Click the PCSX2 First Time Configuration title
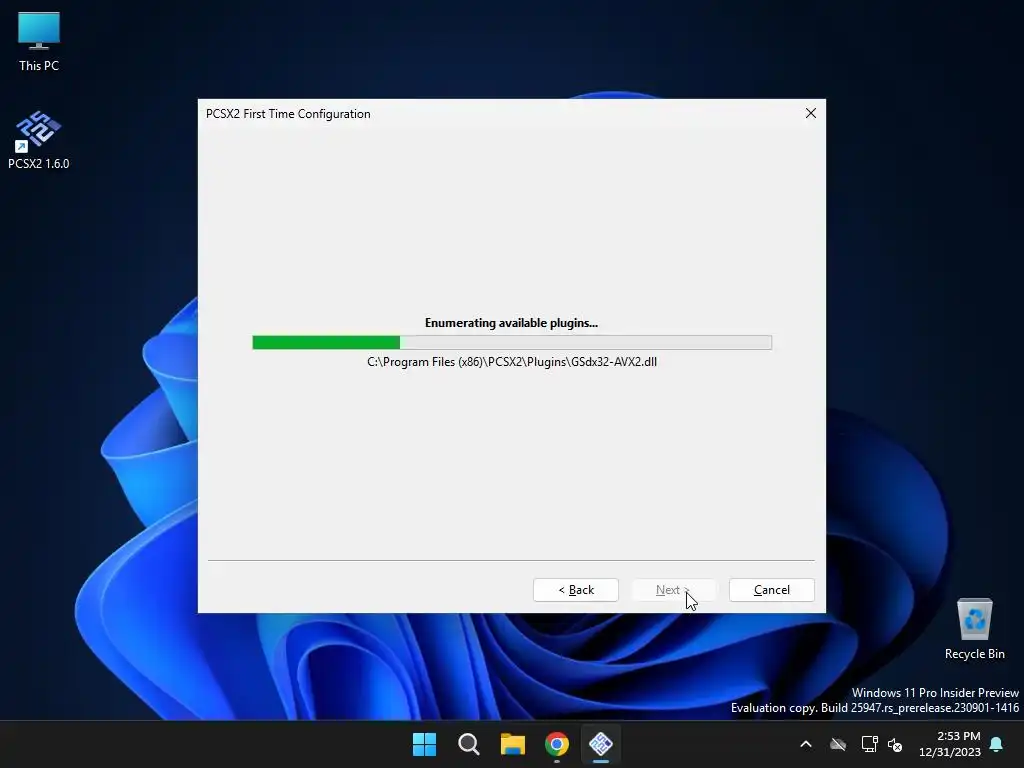The height and width of the screenshot is (768, 1024). (x=288, y=114)
